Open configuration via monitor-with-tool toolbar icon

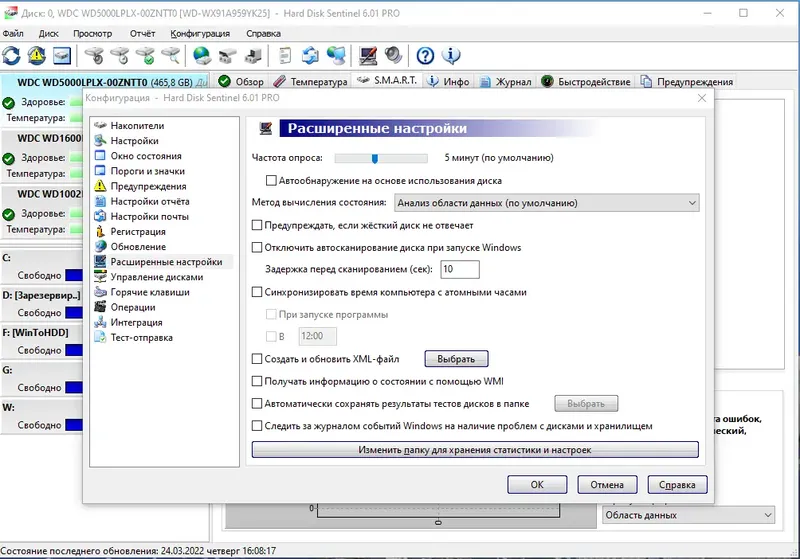(x=368, y=56)
